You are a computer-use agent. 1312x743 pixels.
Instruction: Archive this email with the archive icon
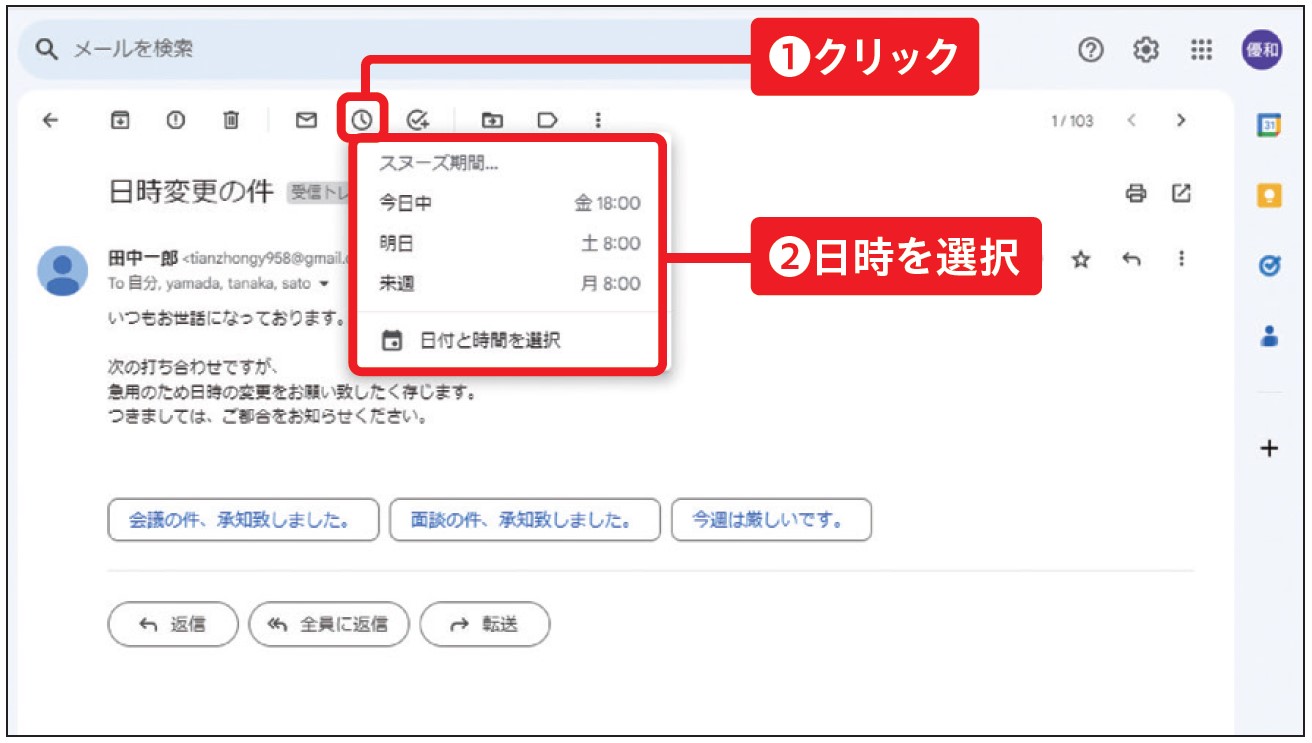[119, 120]
